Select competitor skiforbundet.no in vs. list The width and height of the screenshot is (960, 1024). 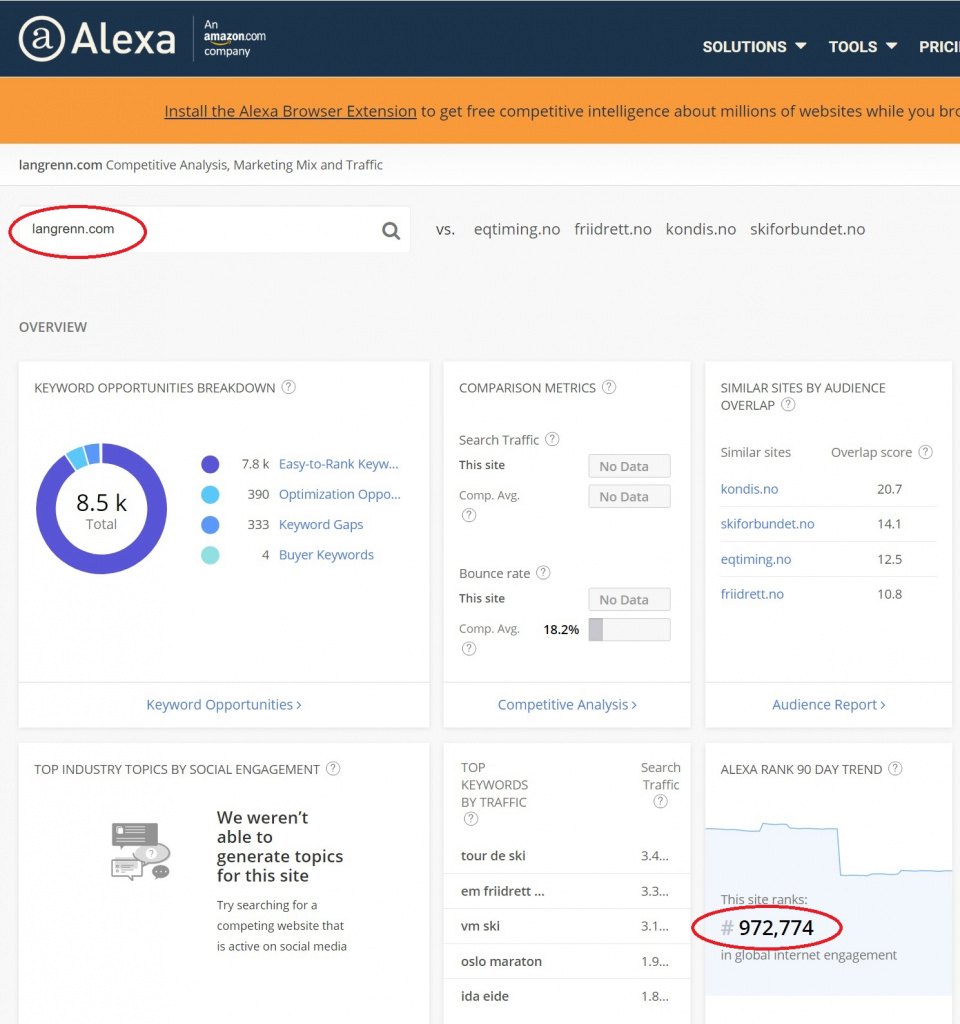(807, 229)
